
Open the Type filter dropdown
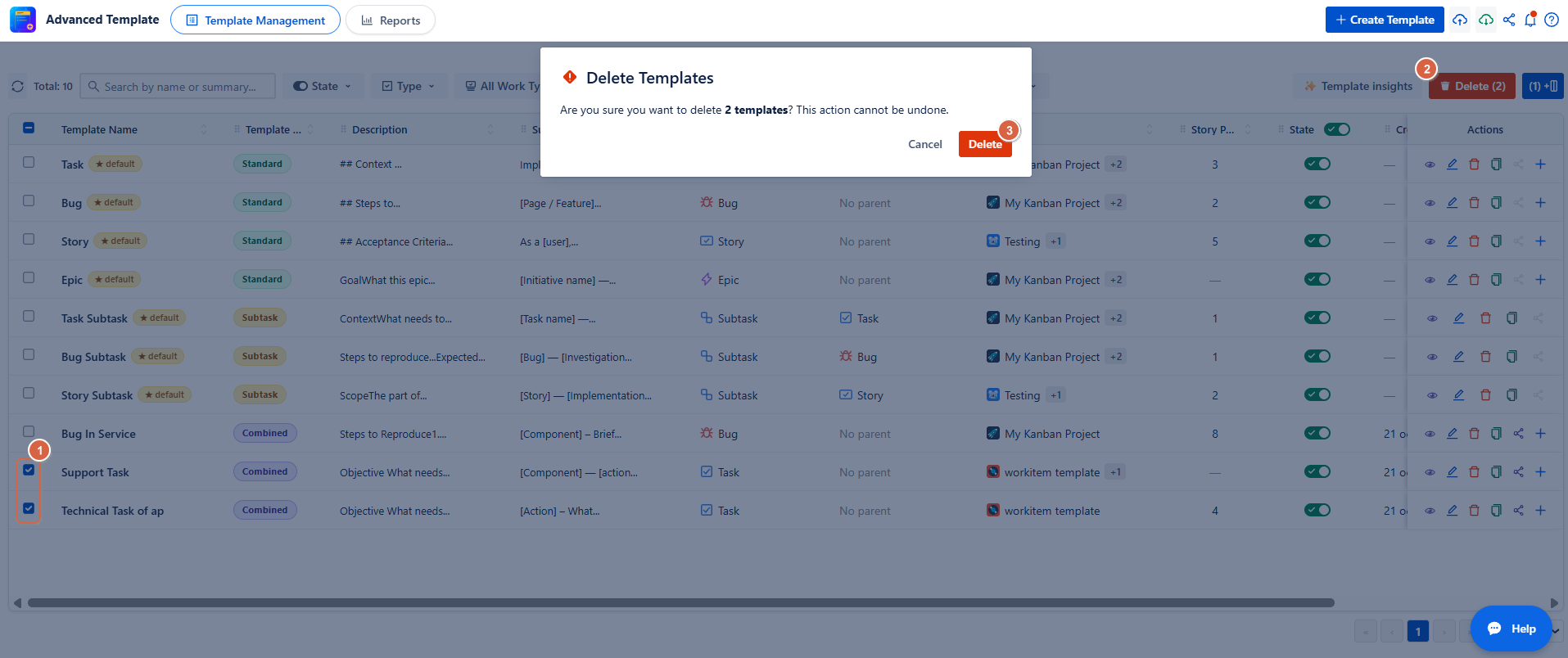pyautogui.click(x=409, y=86)
